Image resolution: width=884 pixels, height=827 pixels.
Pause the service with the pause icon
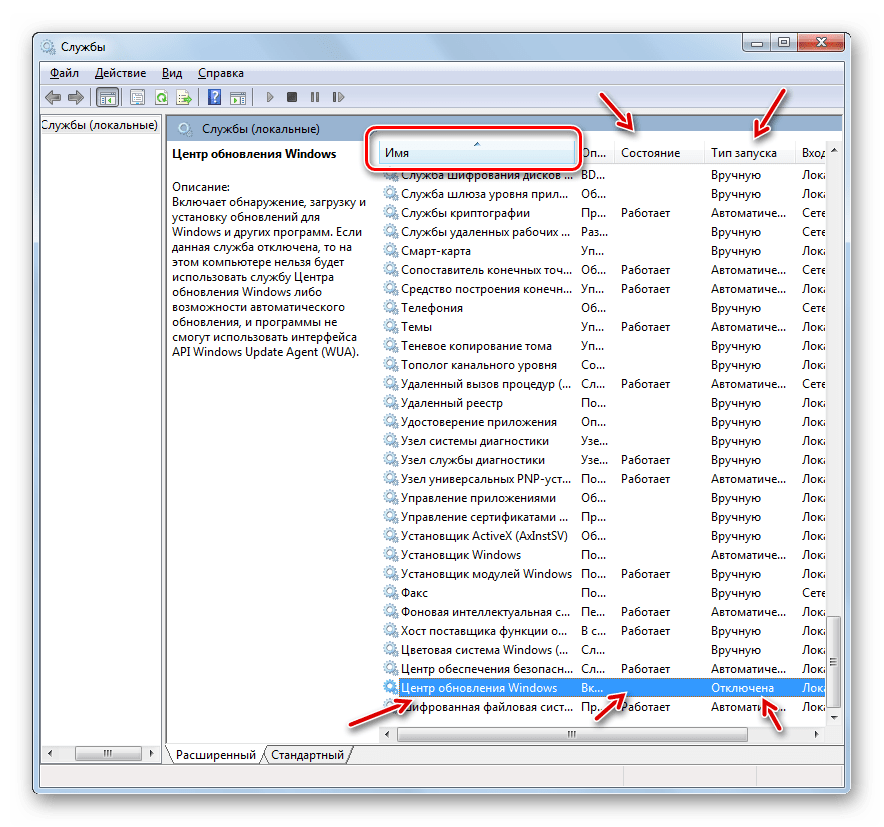(315, 98)
